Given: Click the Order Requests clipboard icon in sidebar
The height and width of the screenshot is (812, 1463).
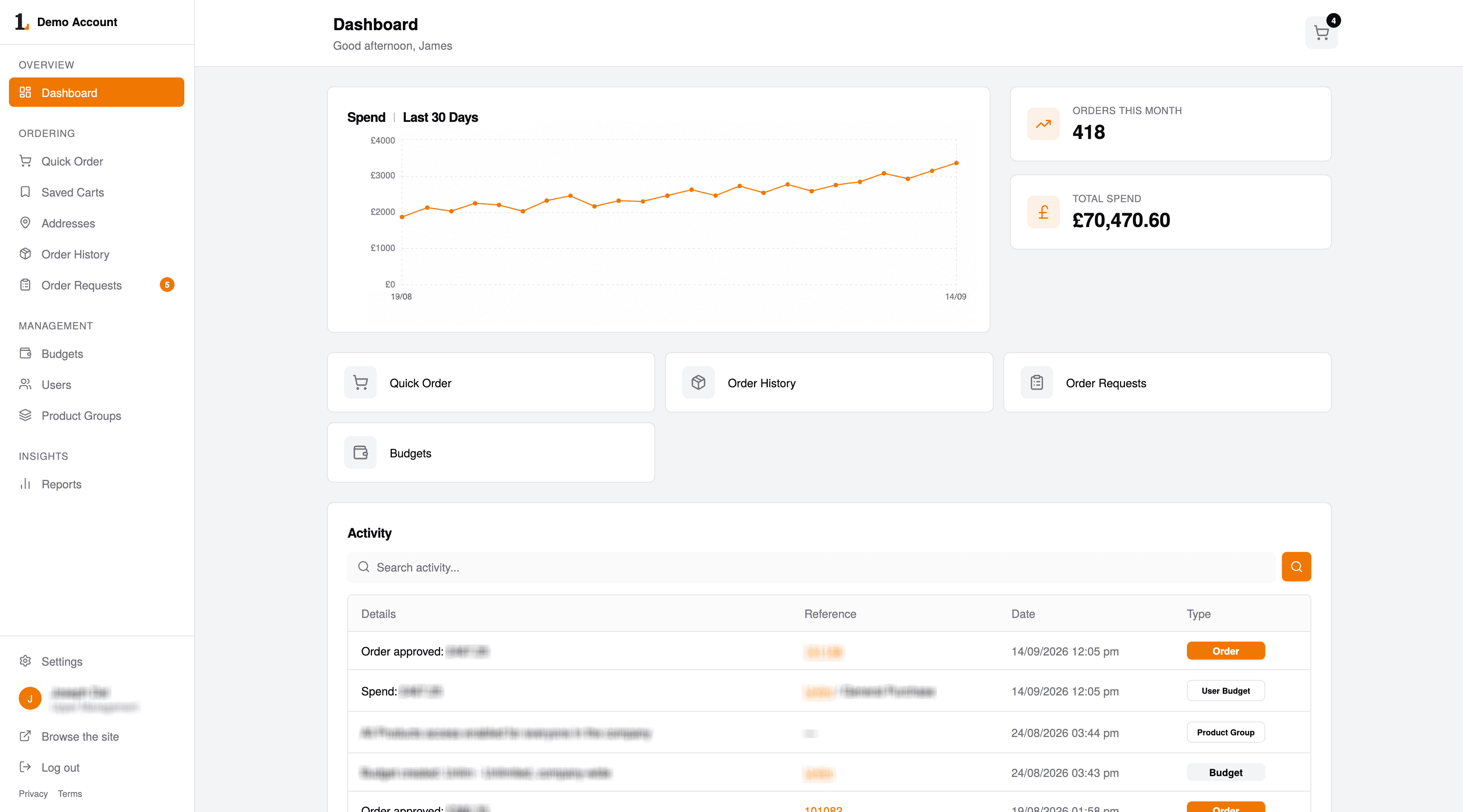Looking at the screenshot, I should 25,285.
